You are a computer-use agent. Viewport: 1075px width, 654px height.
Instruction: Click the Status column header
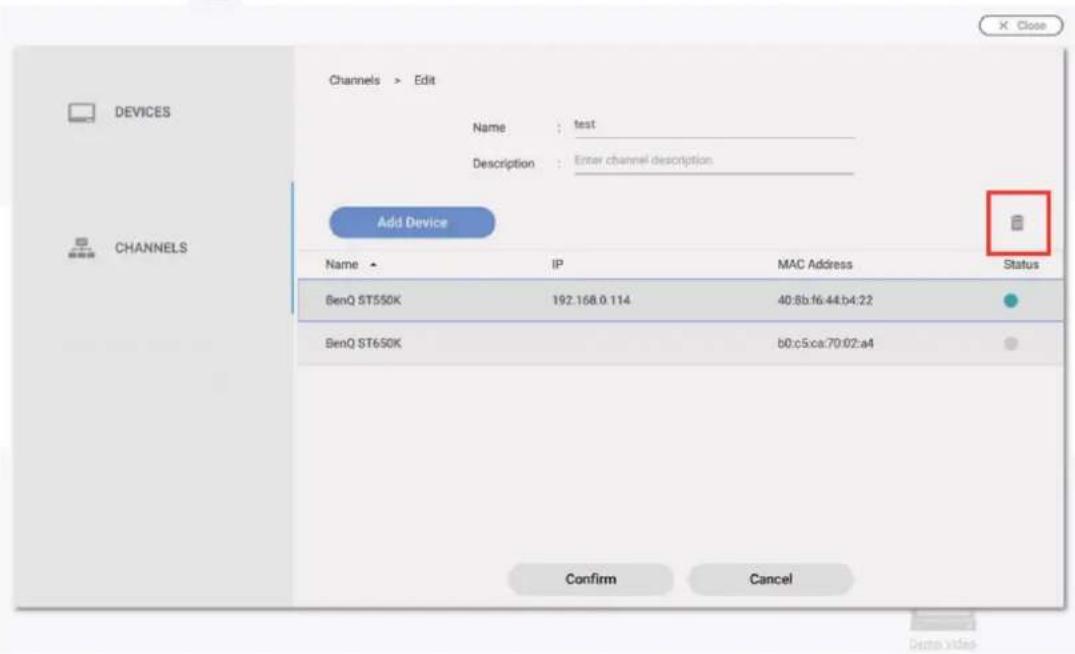pos(1021,265)
